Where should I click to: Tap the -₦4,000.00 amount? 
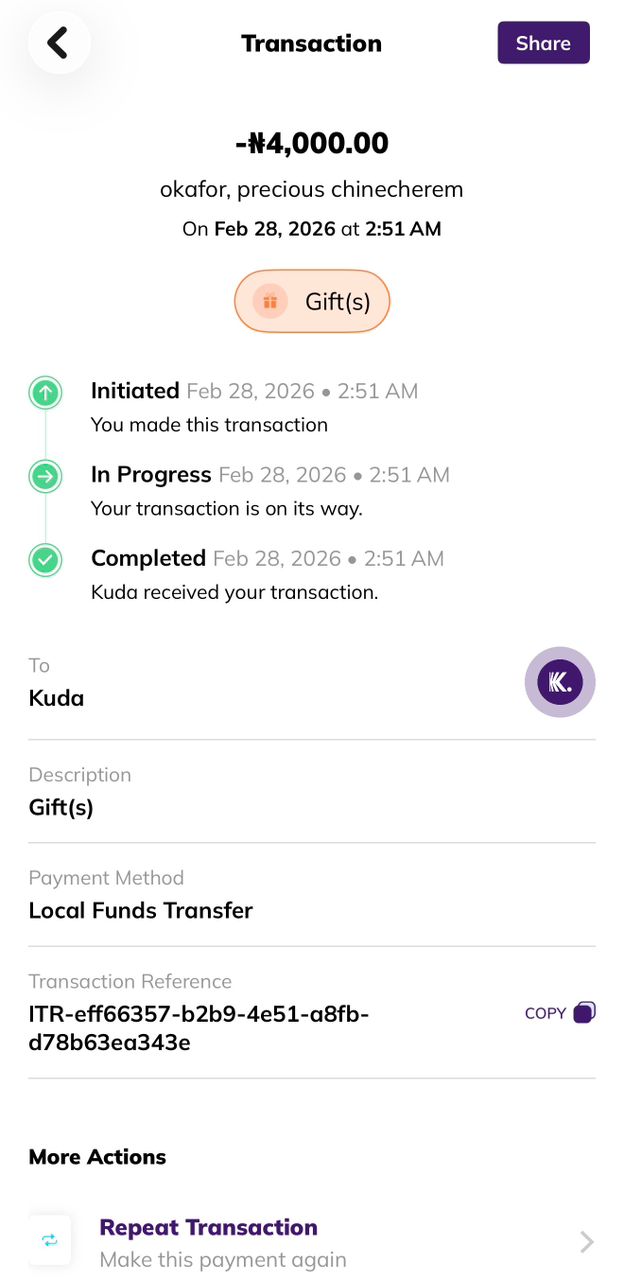coord(311,144)
